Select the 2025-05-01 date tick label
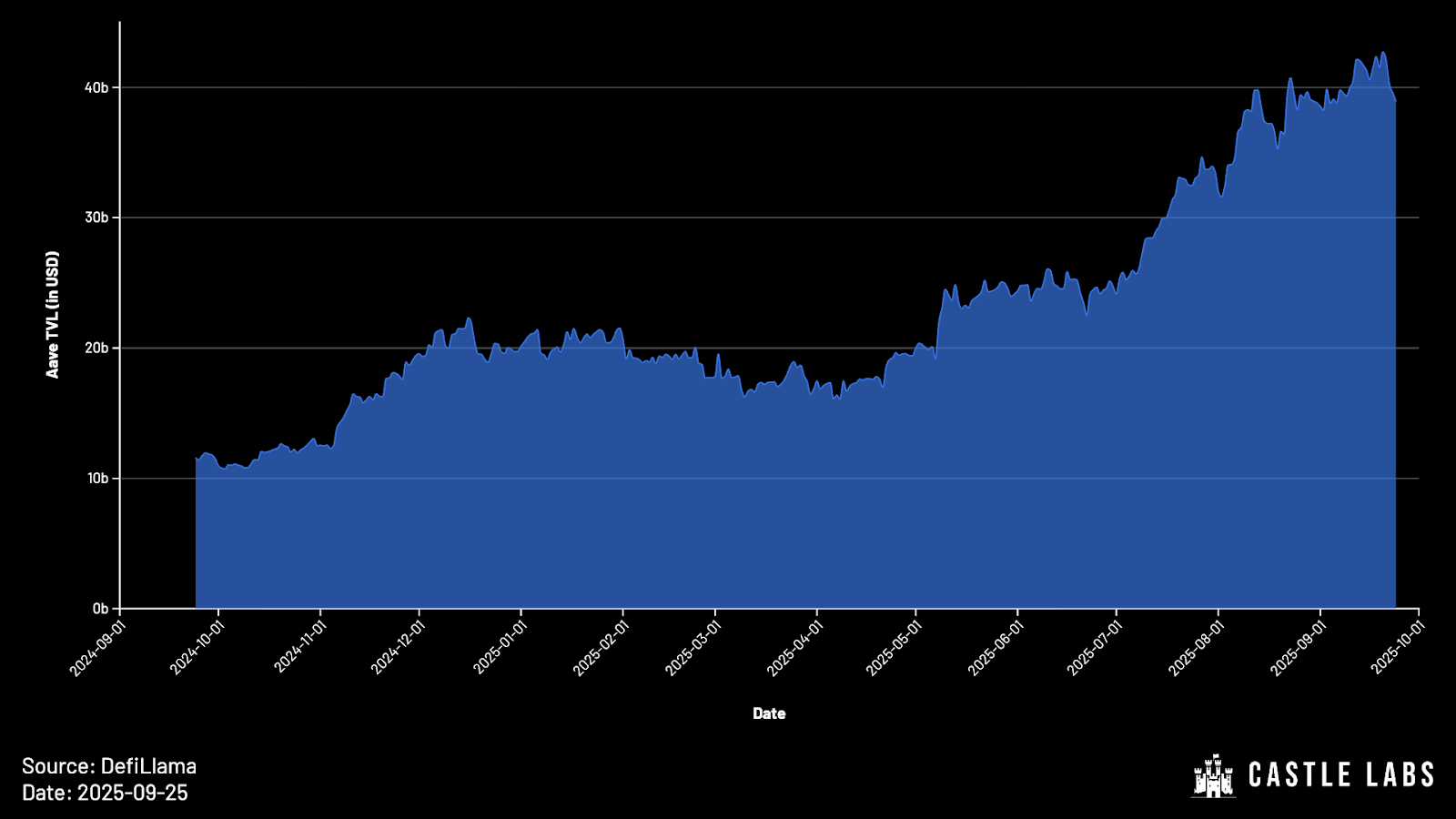Viewport: 1456px width, 819px height. tap(893, 648)
